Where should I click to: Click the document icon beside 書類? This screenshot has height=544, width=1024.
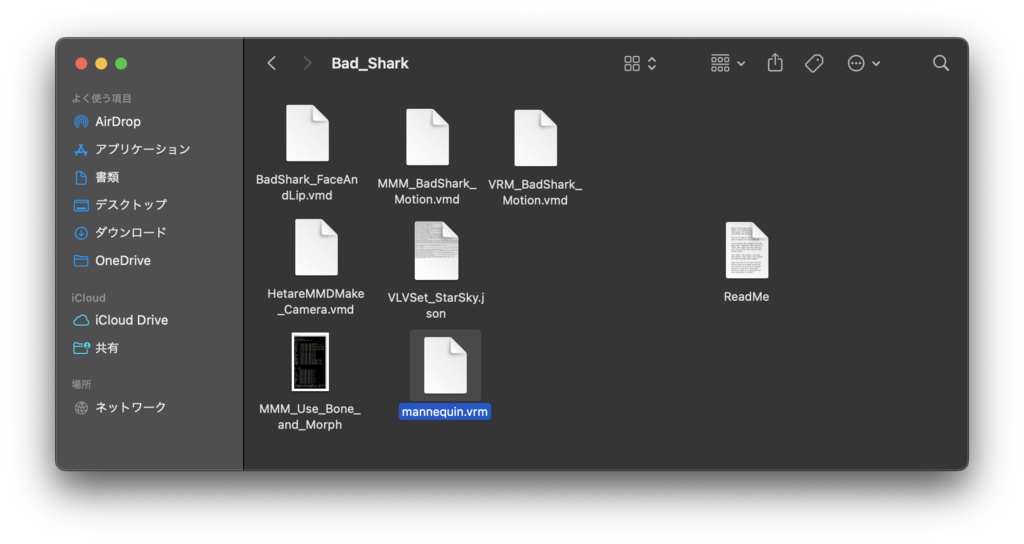pos(81,178)
